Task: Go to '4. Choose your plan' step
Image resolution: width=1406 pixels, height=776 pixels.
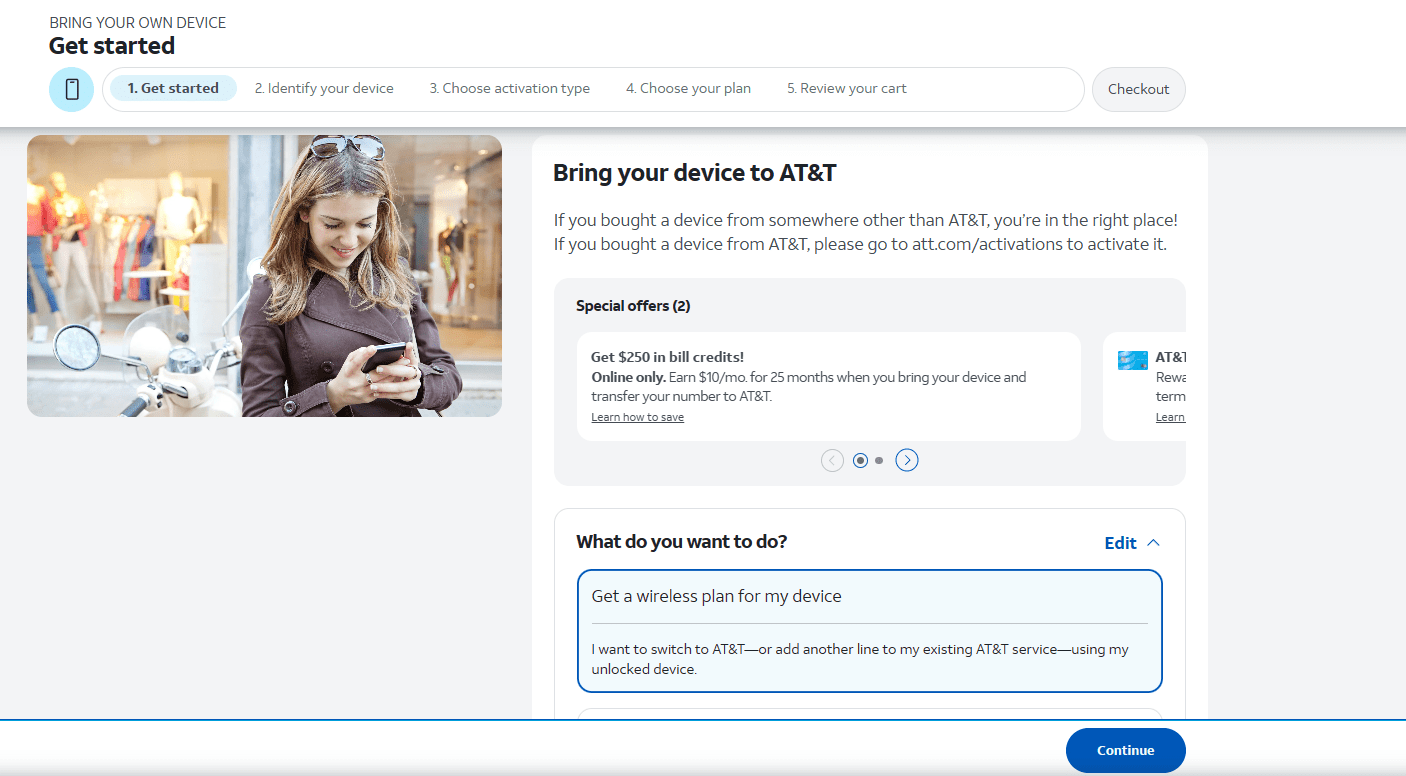Action: [x=688, y=88]
